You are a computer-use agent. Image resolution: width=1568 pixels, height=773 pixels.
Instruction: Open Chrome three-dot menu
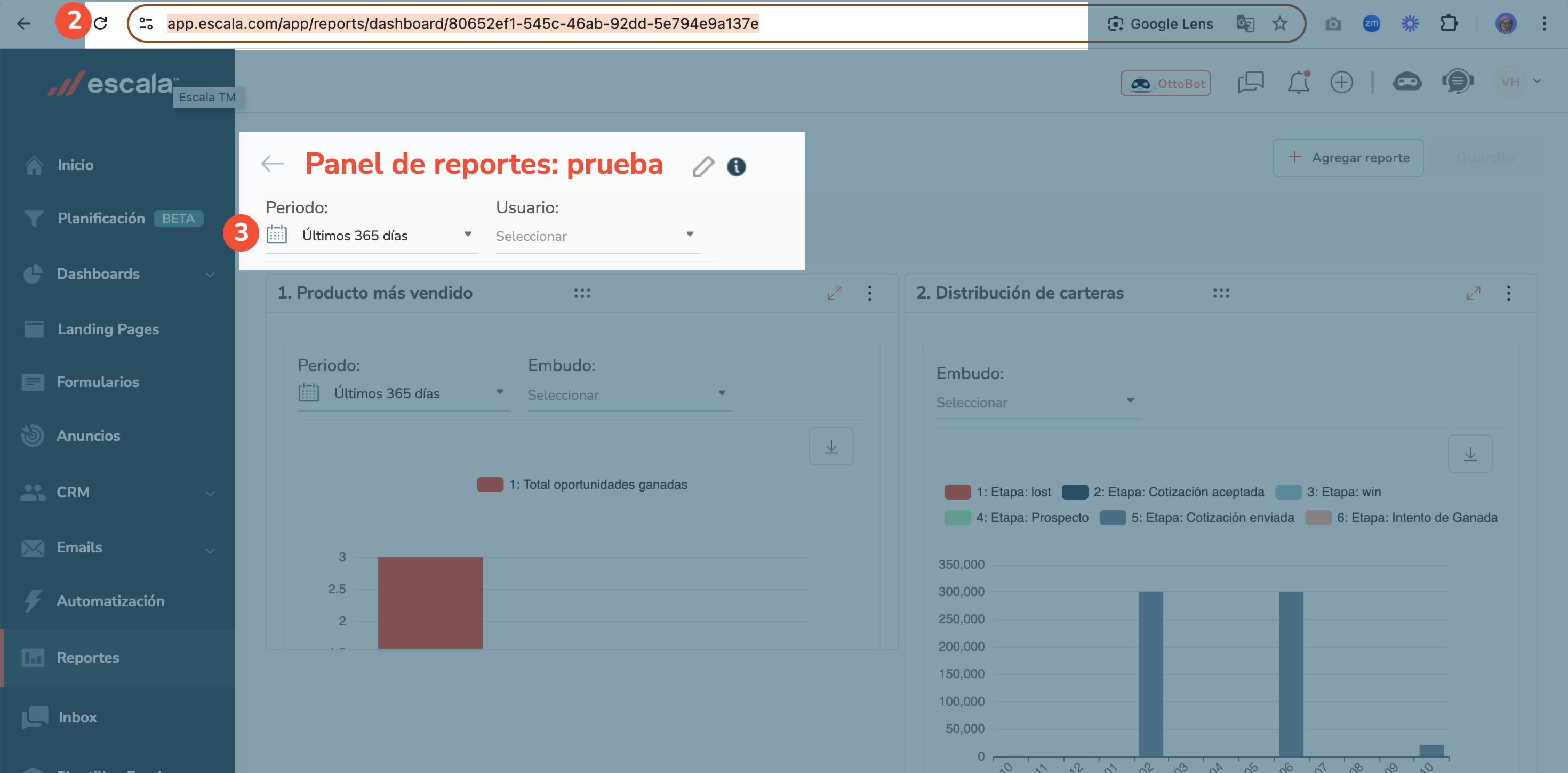coord(1544,24)
